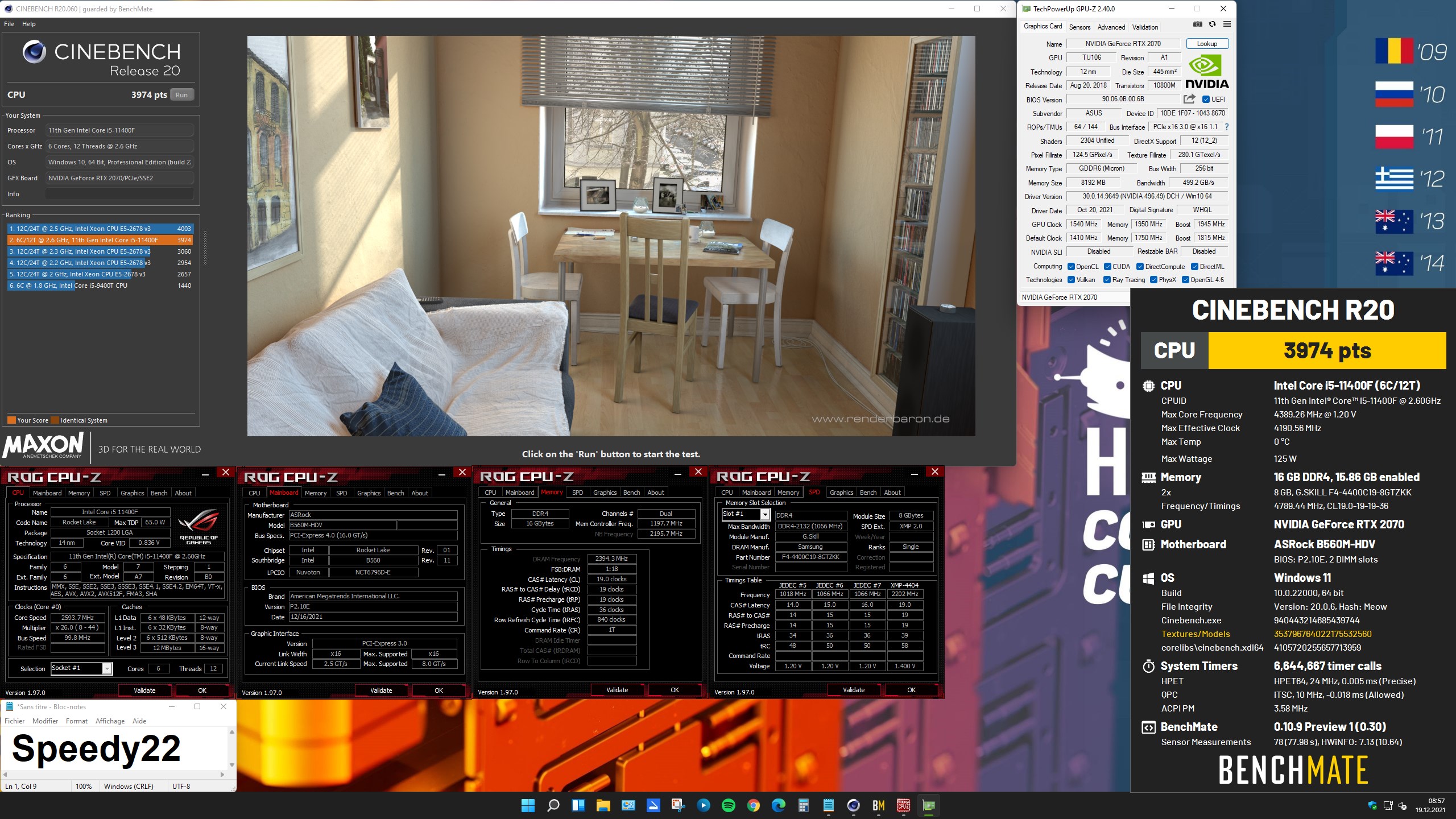
Task: Open File Explorer from the taskbar
Action: [603, 805]
